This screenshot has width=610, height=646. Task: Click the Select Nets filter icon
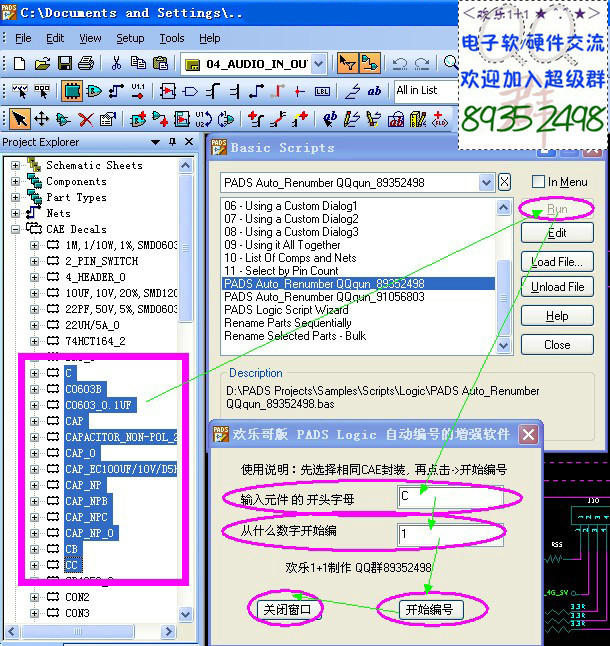click(x=116, y=91)
